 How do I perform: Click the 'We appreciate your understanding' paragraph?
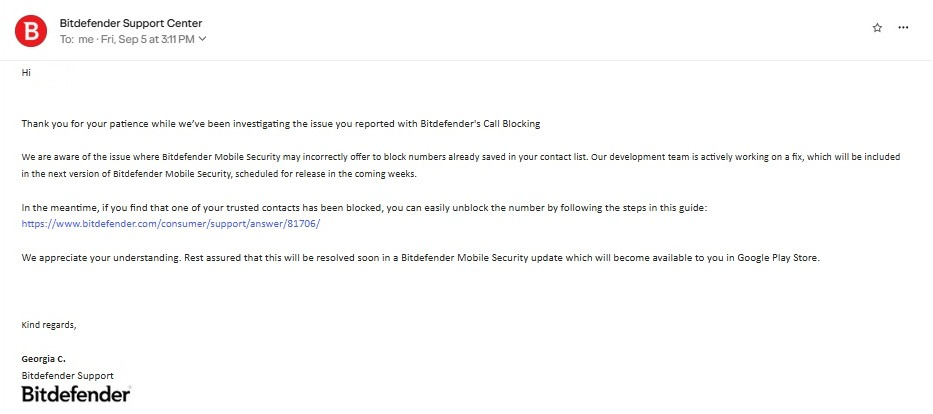[x=421, y=259]
